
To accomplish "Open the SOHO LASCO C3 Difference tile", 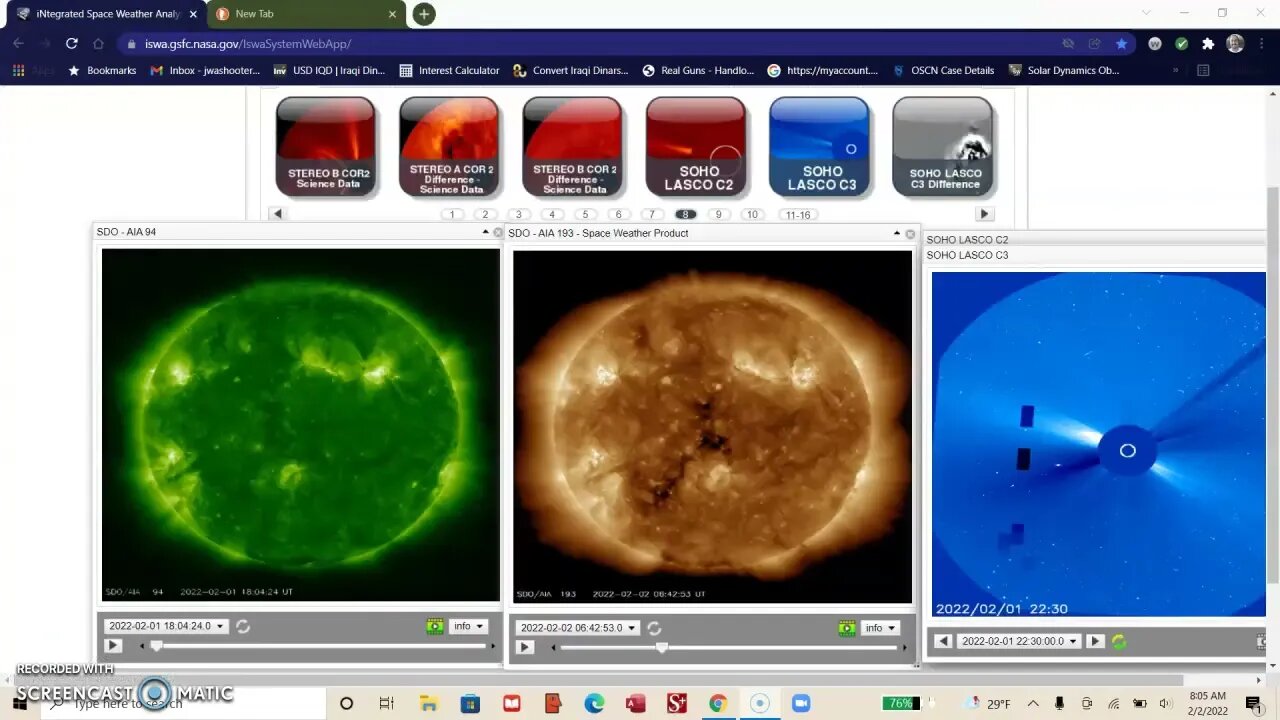I will [x=943, y=146].
